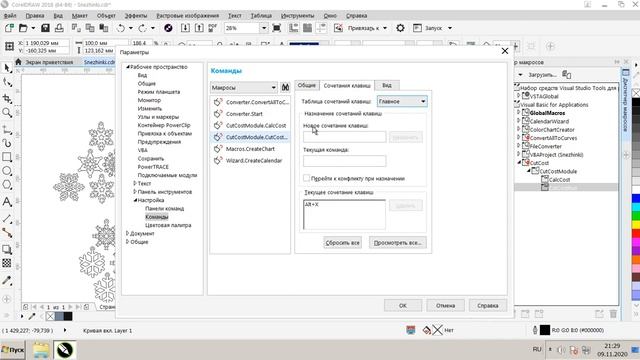This screenshot has height=360, width=640.
Task: Select the Connector tool
Action: [7, 233]
